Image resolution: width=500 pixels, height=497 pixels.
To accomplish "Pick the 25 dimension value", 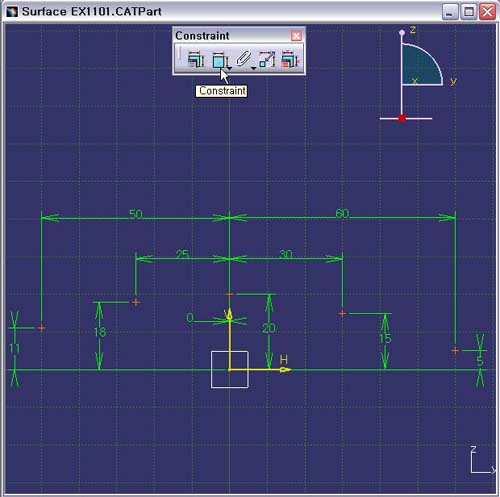I will 183,254.
